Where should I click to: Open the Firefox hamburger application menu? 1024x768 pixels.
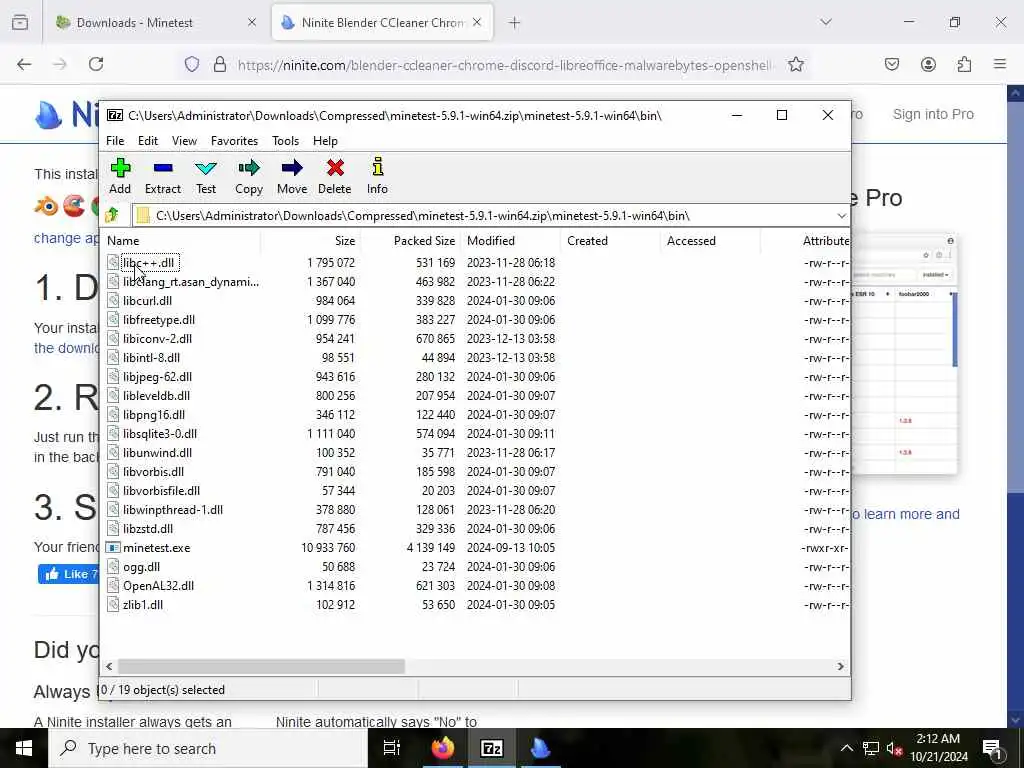click(x=1000, y=64)
